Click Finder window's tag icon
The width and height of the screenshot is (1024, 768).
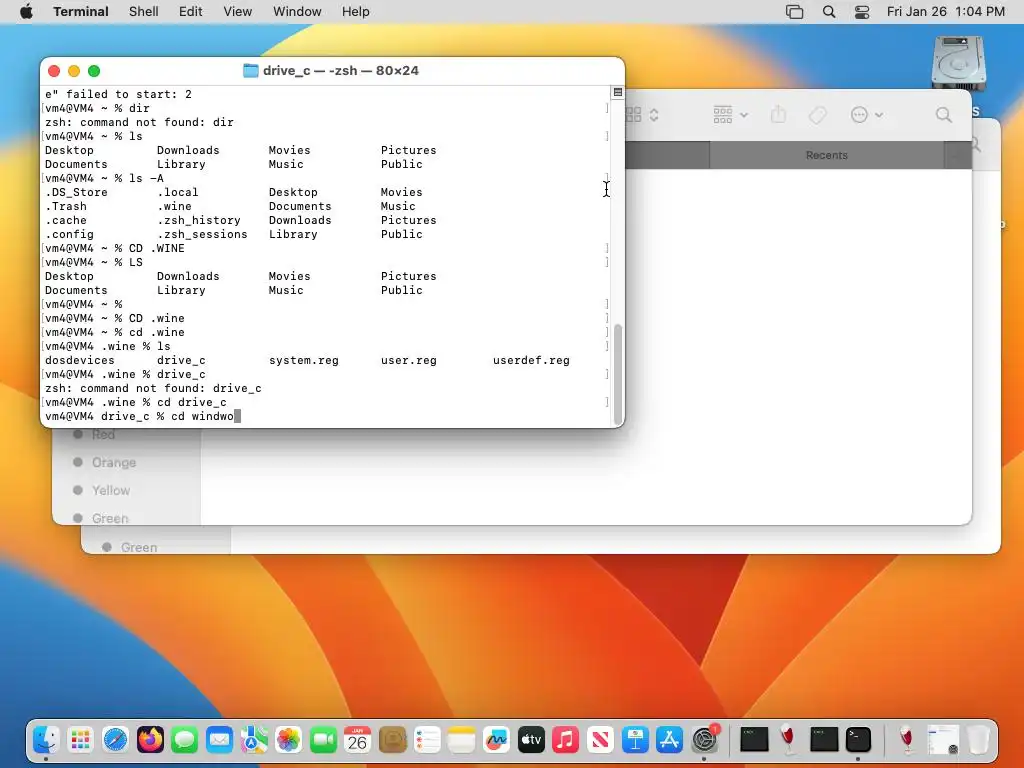click(818, 115)
